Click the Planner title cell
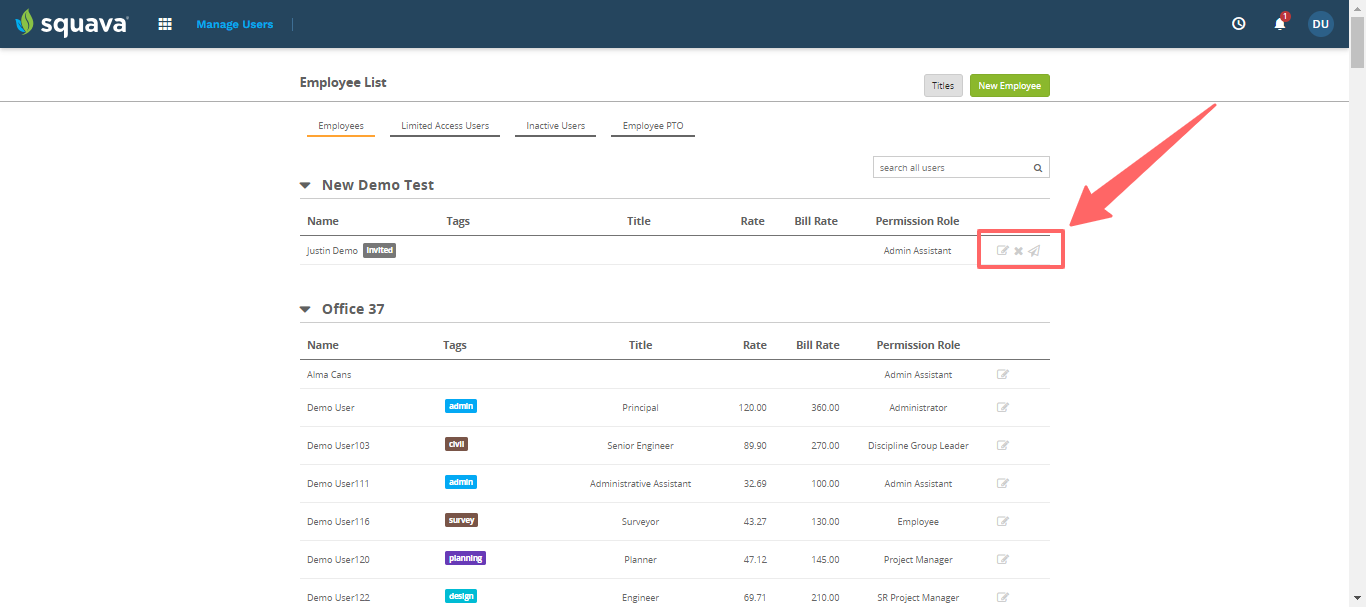The height and width of the screenshot is (607, 1366). tap(640, 560)
